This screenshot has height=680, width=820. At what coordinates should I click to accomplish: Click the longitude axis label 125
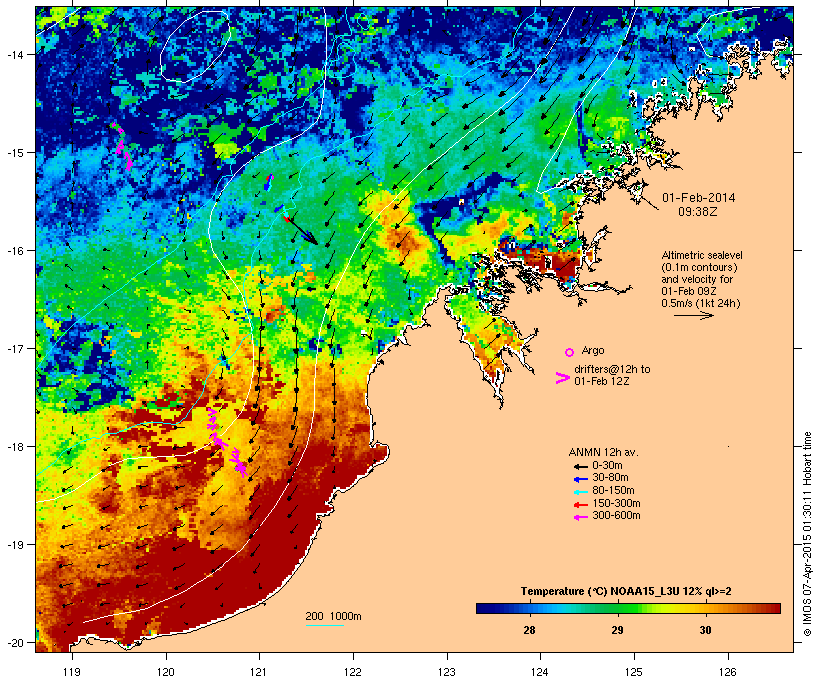tap(634, 672)
